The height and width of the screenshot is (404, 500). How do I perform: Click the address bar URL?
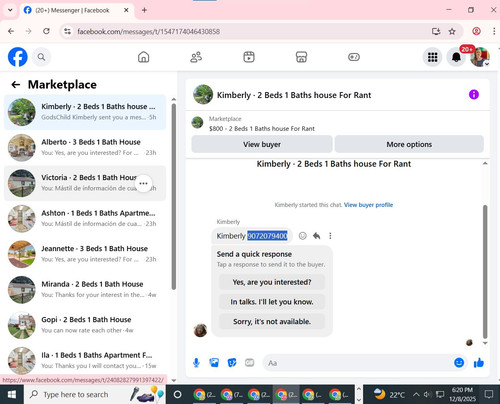(148, 32)
